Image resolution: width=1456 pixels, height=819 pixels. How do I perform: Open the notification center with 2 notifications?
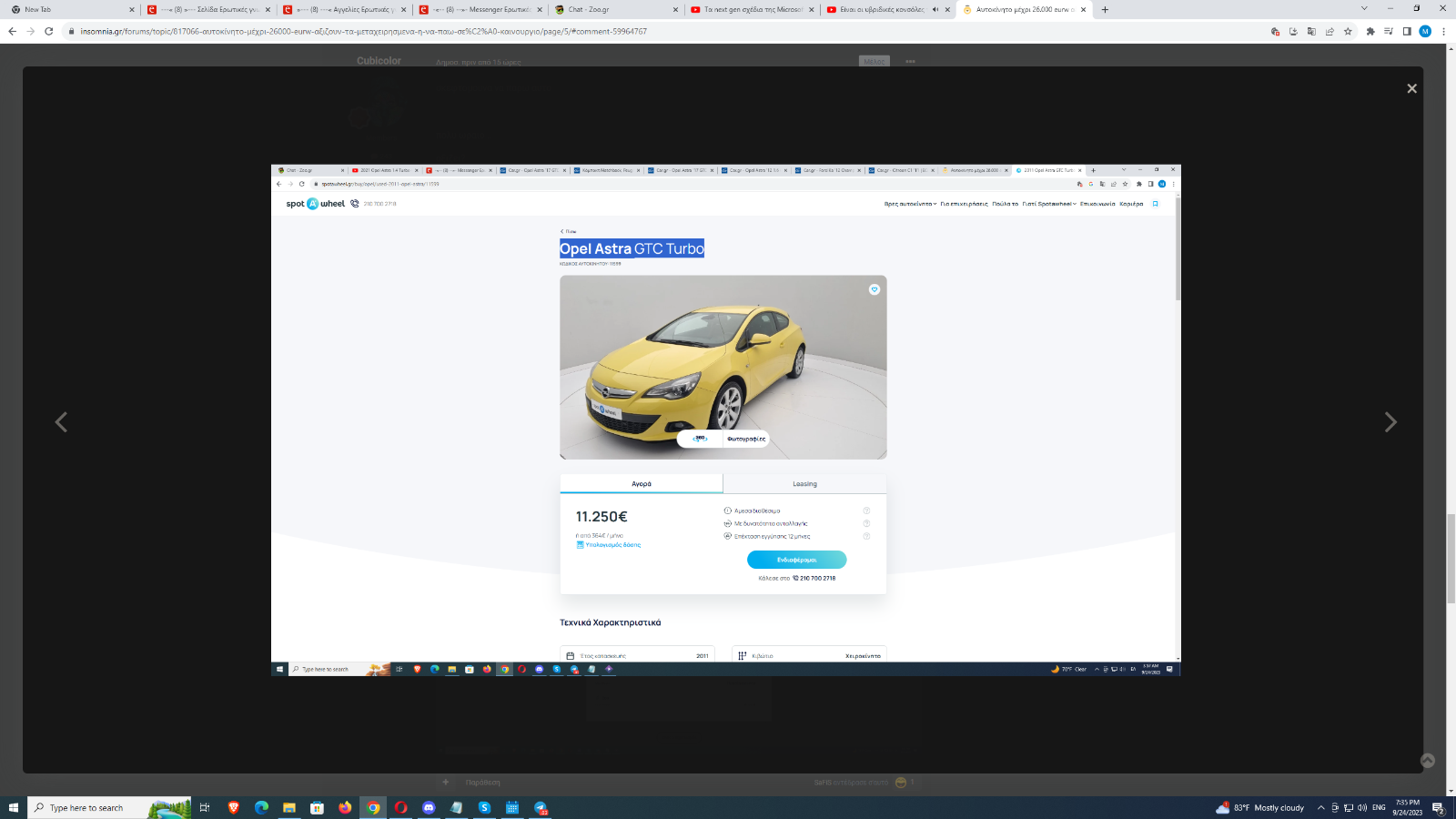1439,807
